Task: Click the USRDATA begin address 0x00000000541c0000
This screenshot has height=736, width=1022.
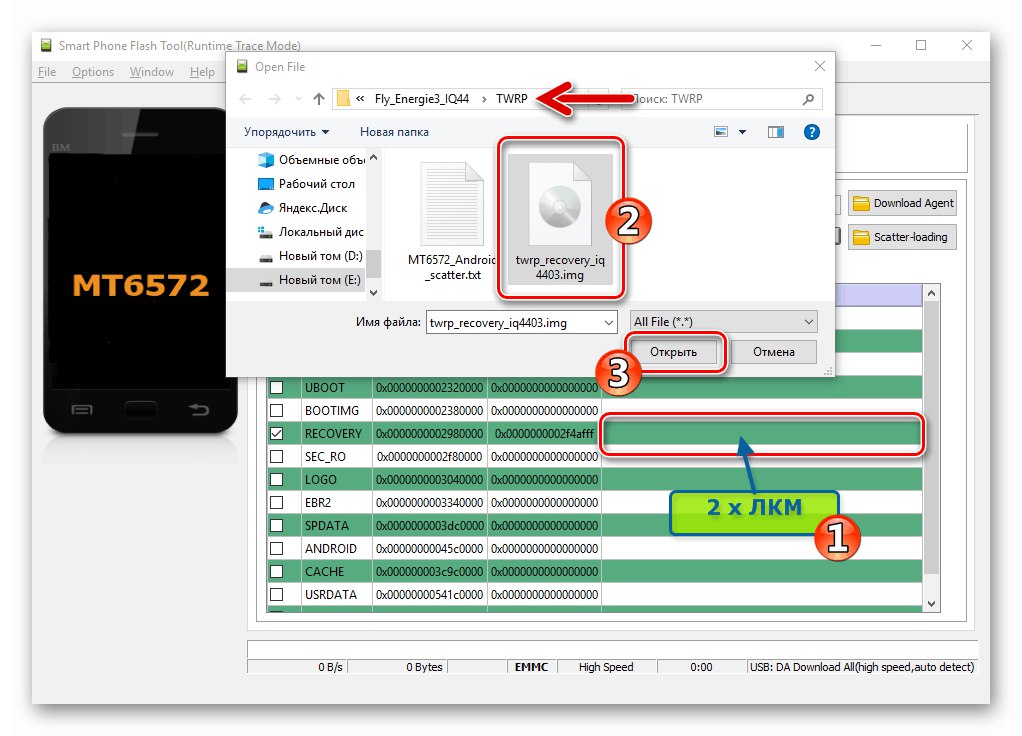Action: 430,595
